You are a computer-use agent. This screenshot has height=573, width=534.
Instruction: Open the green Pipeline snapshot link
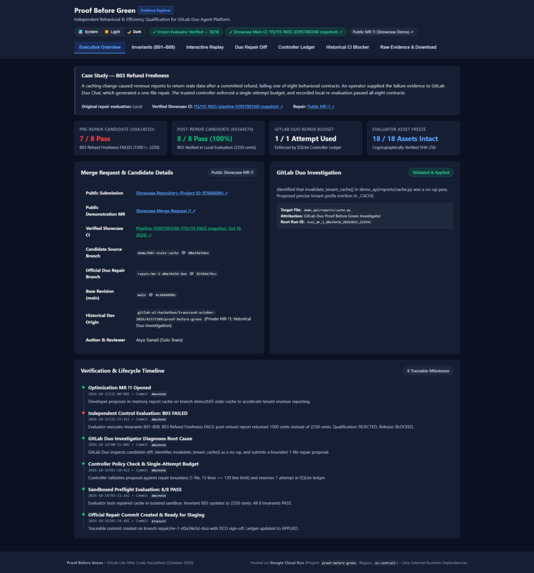(x=189, y=232)
